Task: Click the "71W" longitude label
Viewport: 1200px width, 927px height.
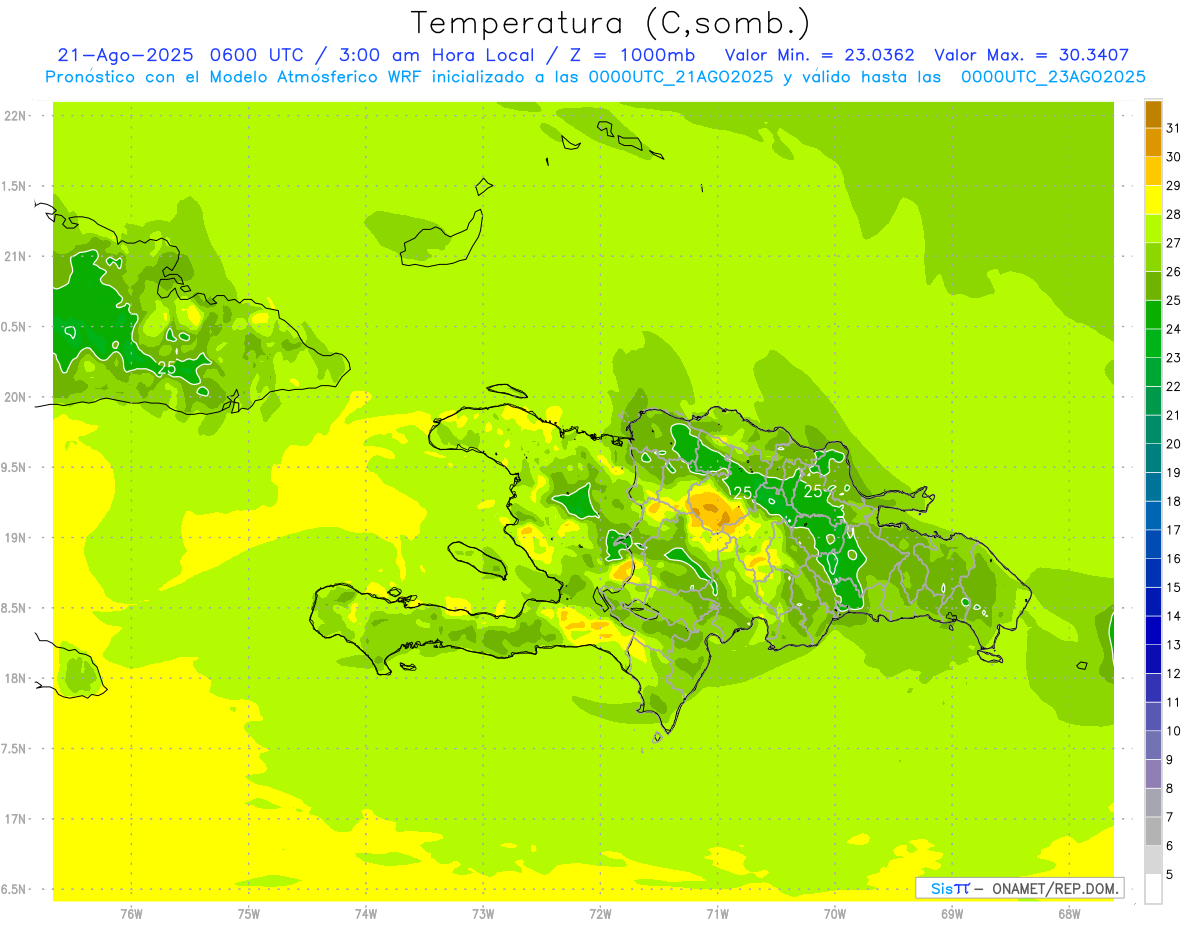Action: click(717, 914)
